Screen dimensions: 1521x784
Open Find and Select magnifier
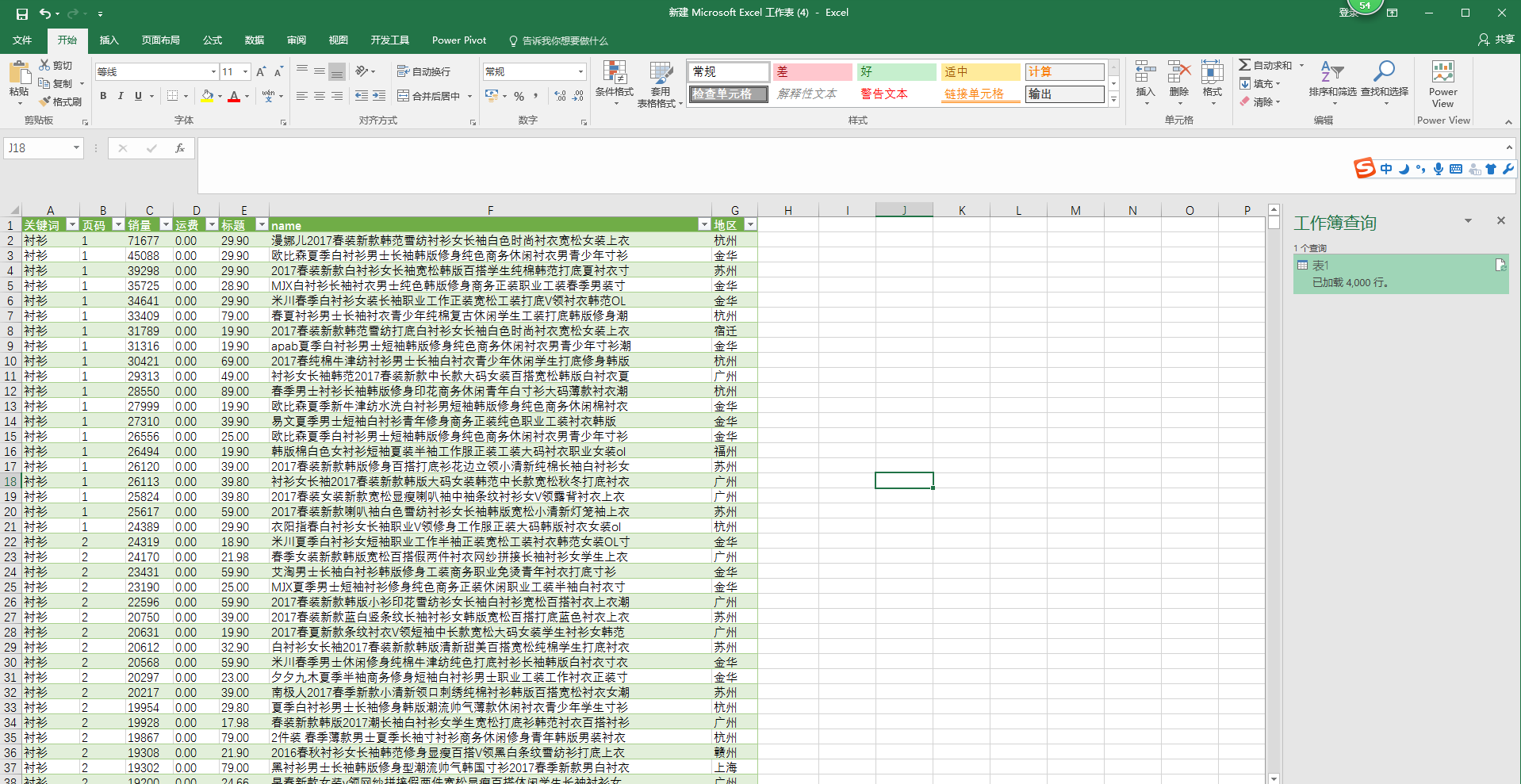click(x=1385, y=71)
